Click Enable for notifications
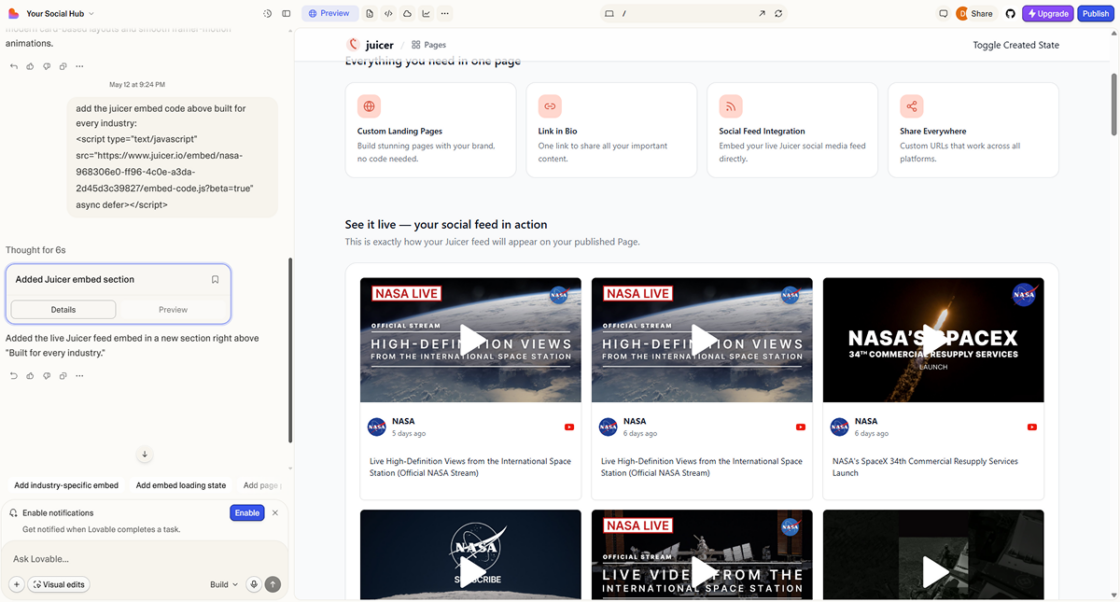 (x=247, y=513)
